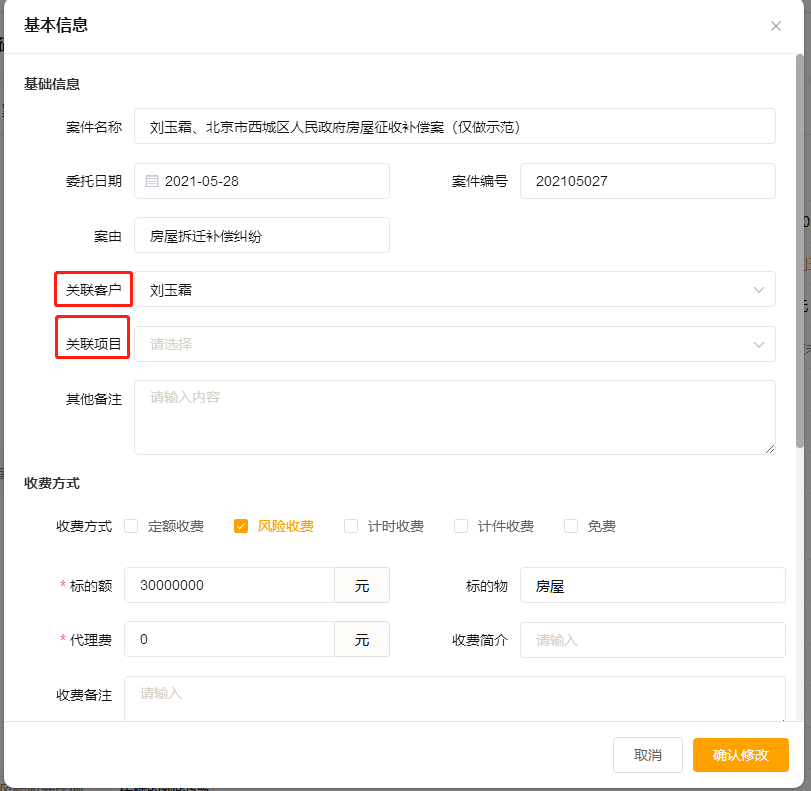Image resolution: width=811 pixels, height=791 pixels.
Task: Click the 代理费 amount field
Action: pyautogui.click(x=230, y=639)
